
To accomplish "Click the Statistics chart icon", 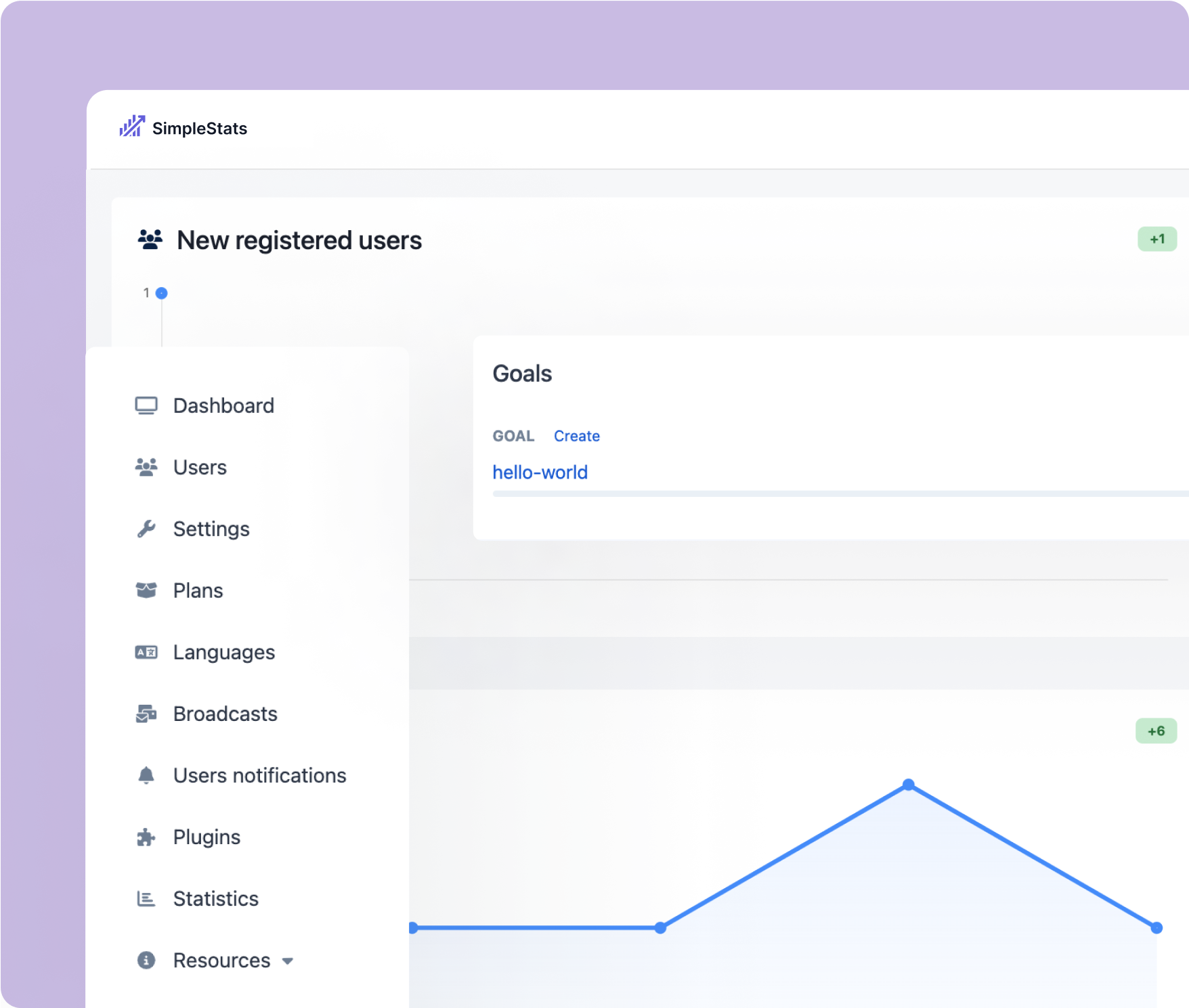I will coord(146,898).
